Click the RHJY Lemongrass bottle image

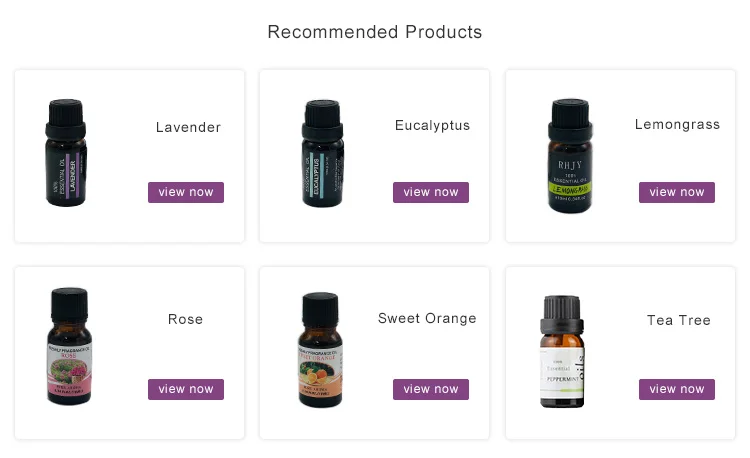(x=570, y=155)
